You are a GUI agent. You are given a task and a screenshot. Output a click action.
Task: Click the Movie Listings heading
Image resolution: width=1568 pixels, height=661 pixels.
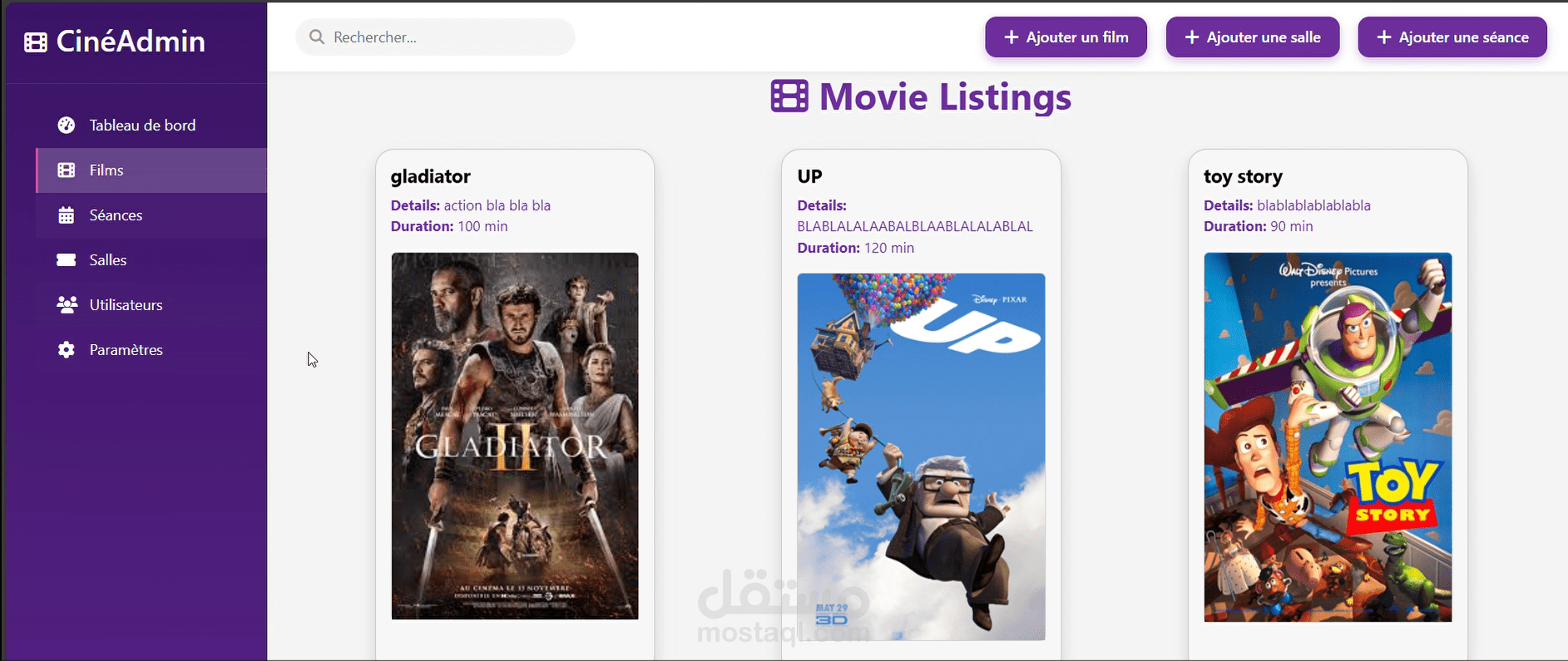pyautogui.click(x=945, y=96)
